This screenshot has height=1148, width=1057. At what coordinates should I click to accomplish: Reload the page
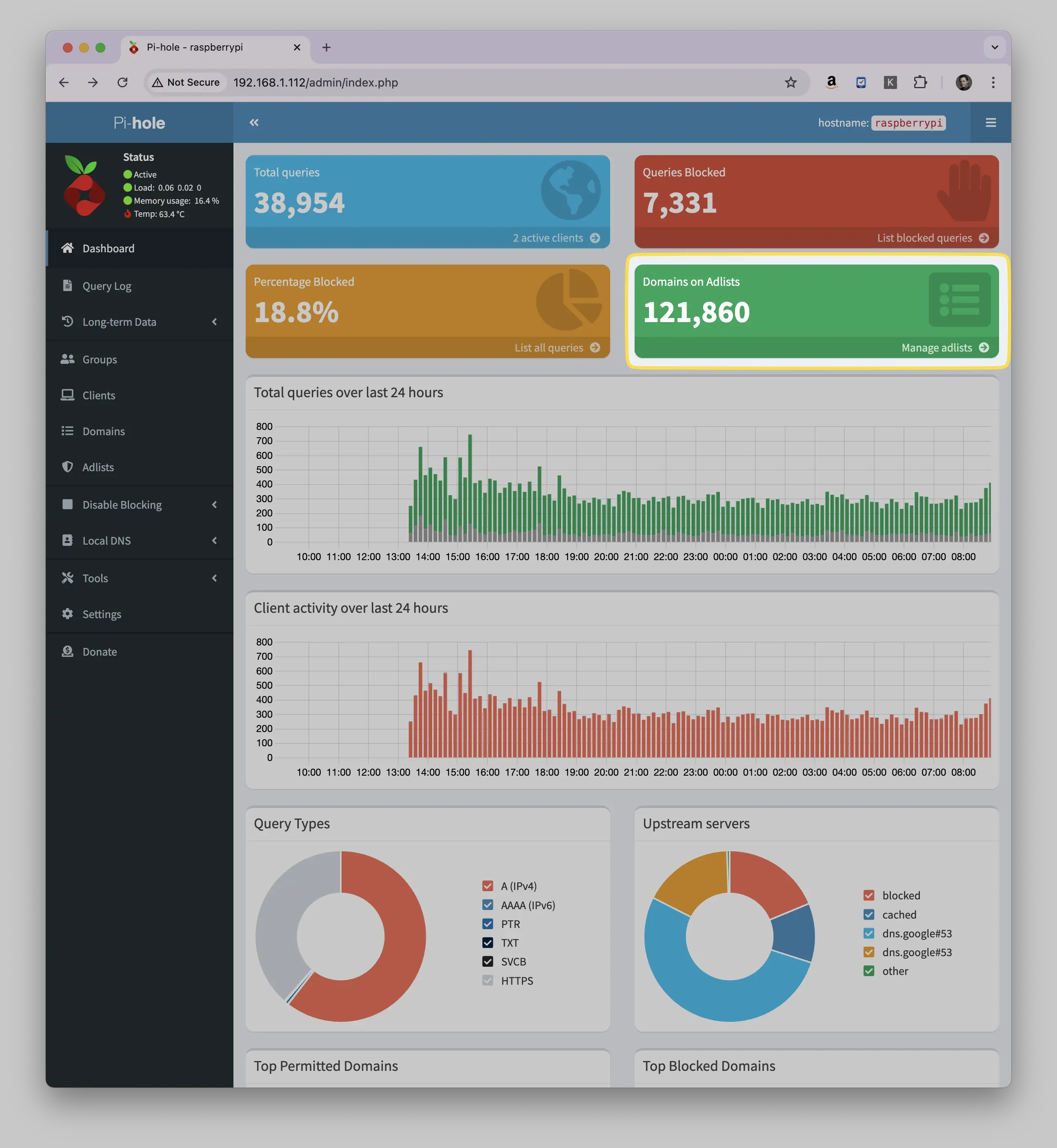[x=122, y=82]
